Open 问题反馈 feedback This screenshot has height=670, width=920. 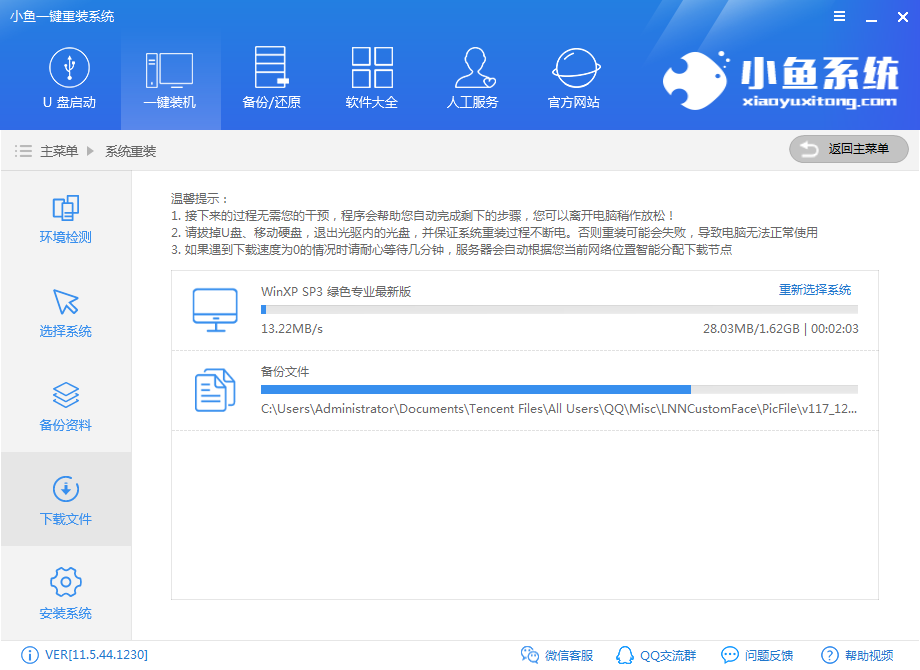coord(757,655)
